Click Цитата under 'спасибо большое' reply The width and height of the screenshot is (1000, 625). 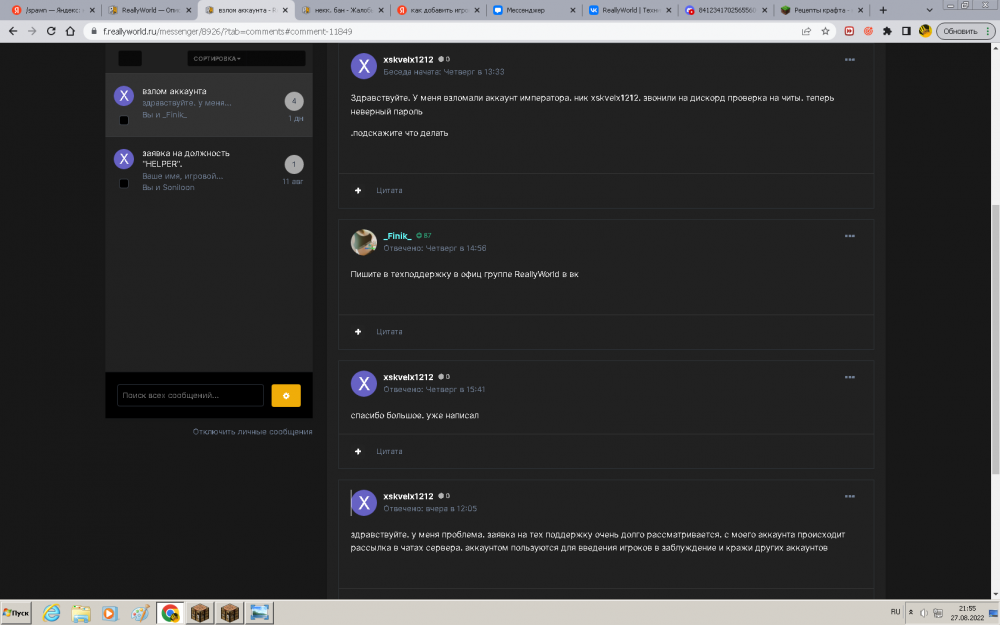389,452
